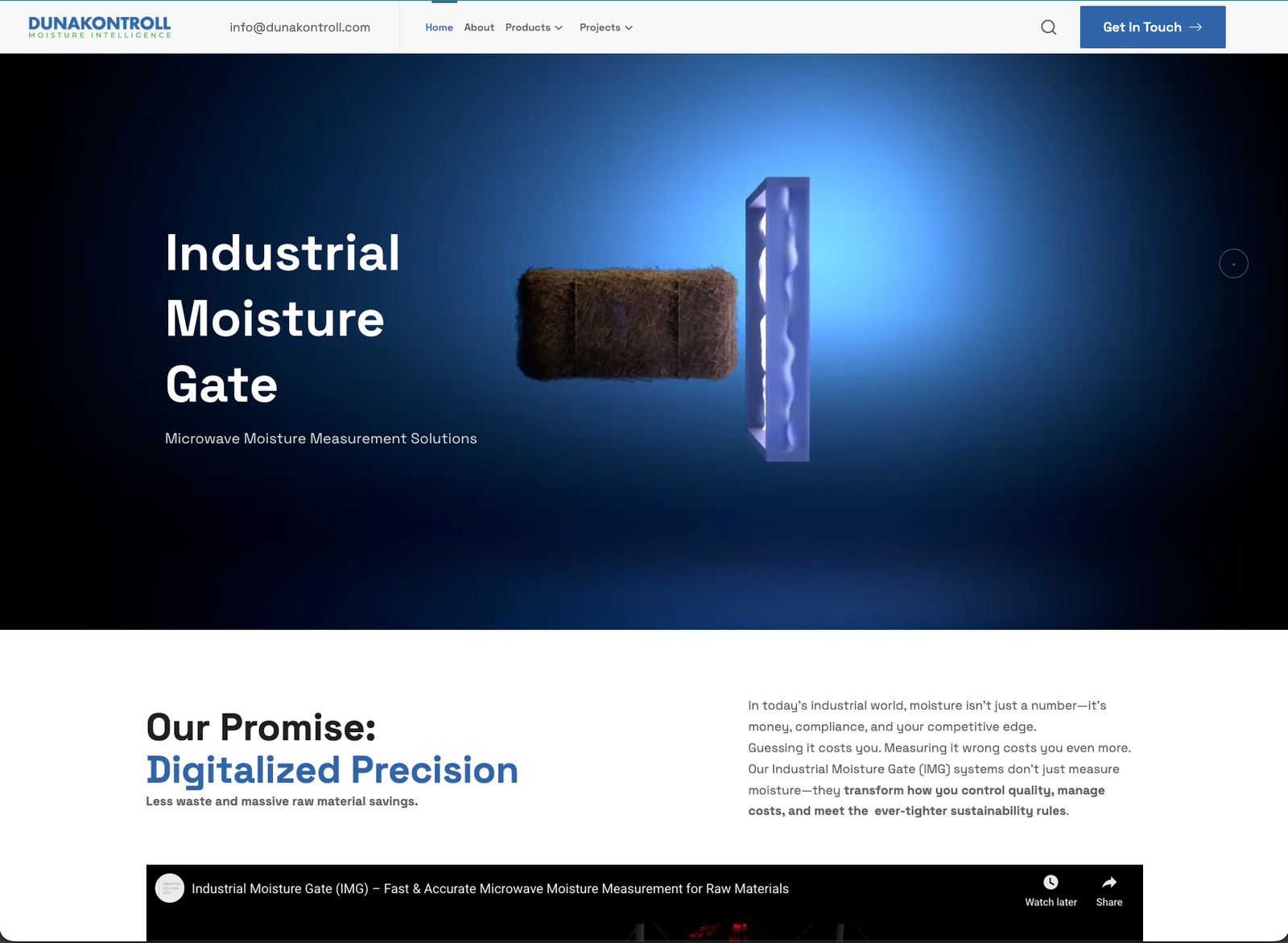Click the hay bale hero image
This screenshot has height=943, width=1288.
click(x=626, y=323)
